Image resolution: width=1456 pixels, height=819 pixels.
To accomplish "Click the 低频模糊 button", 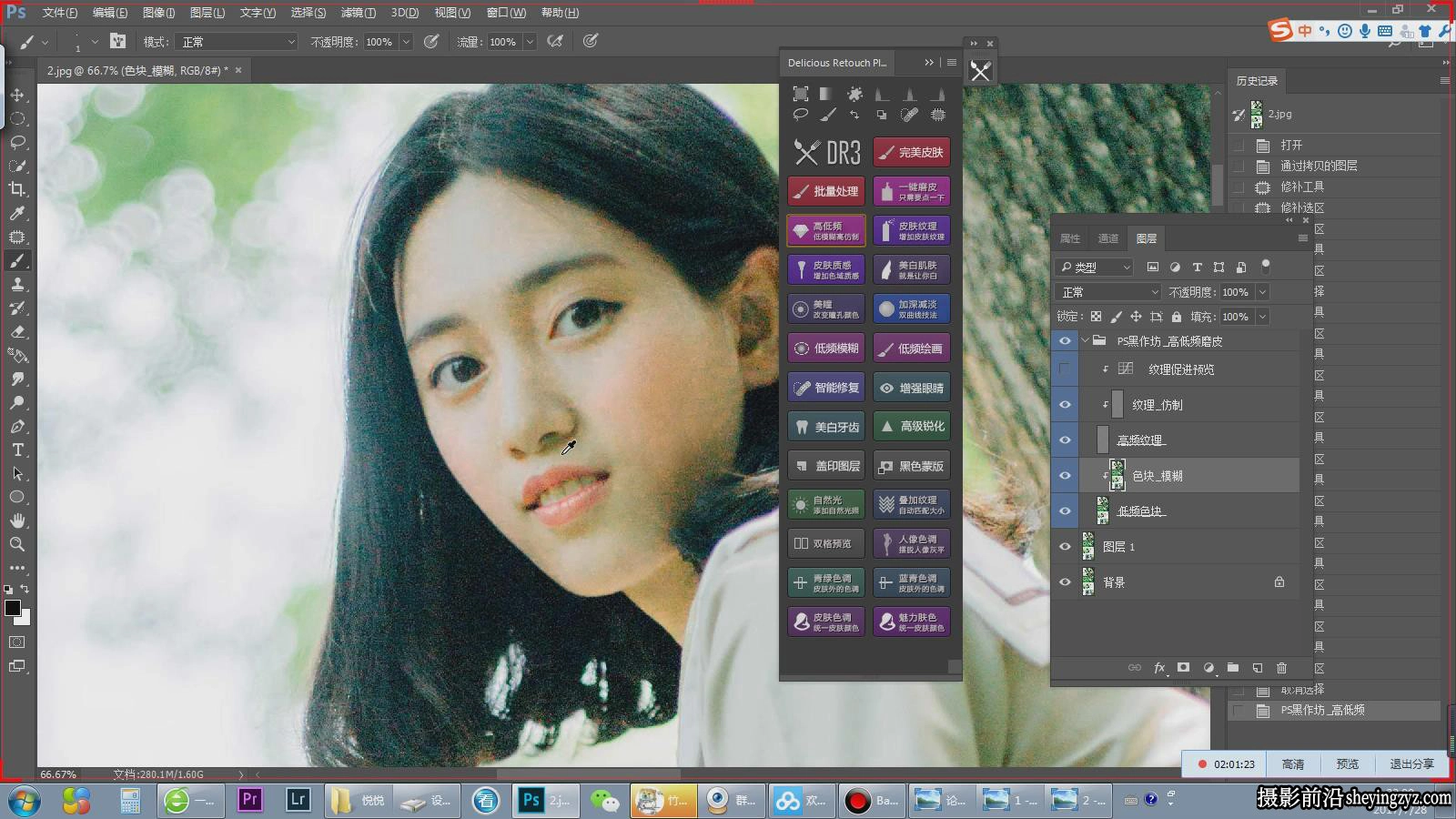I will pos(826,348).
